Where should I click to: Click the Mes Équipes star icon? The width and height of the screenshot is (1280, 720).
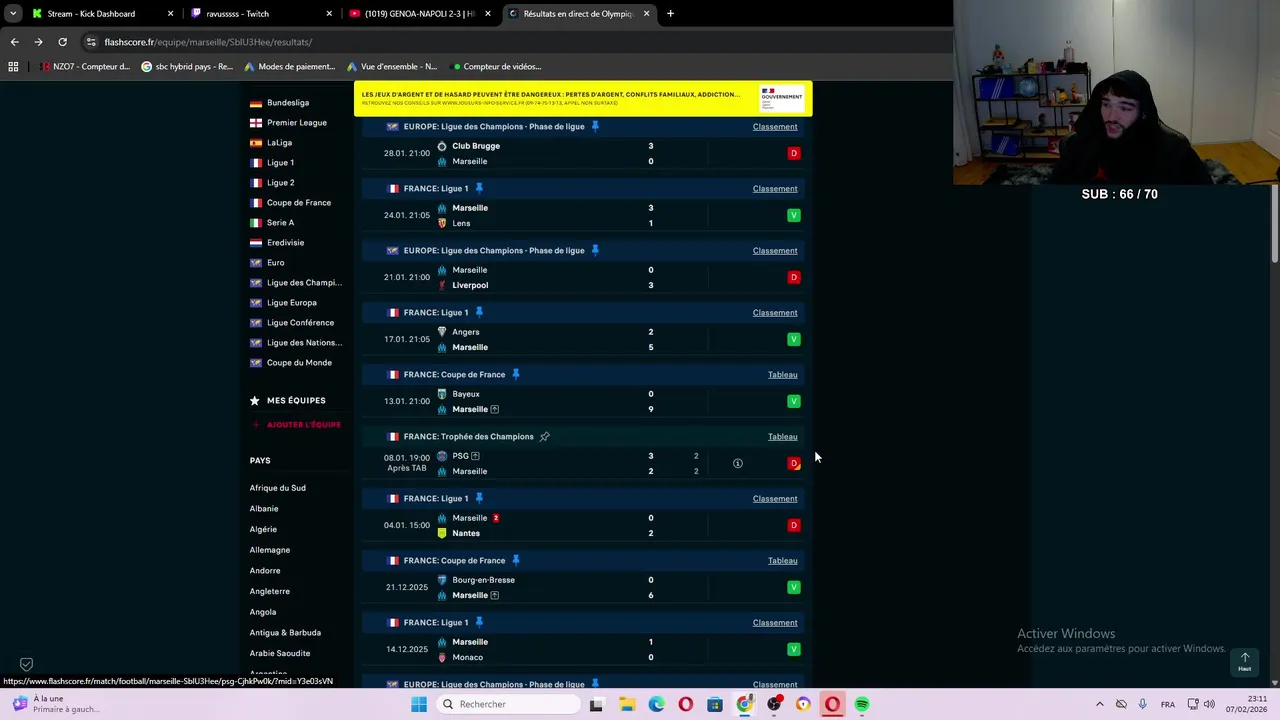[255, 400]
